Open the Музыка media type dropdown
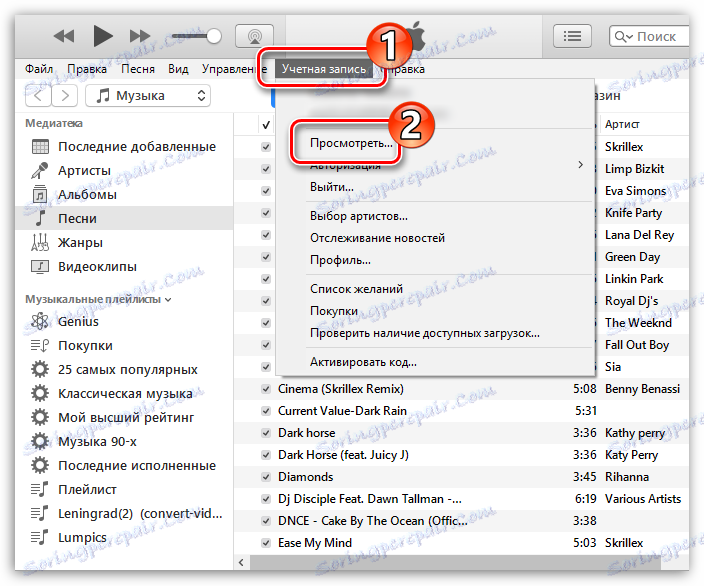Viewport: 704px width, 586px height. tap(148, 96)
